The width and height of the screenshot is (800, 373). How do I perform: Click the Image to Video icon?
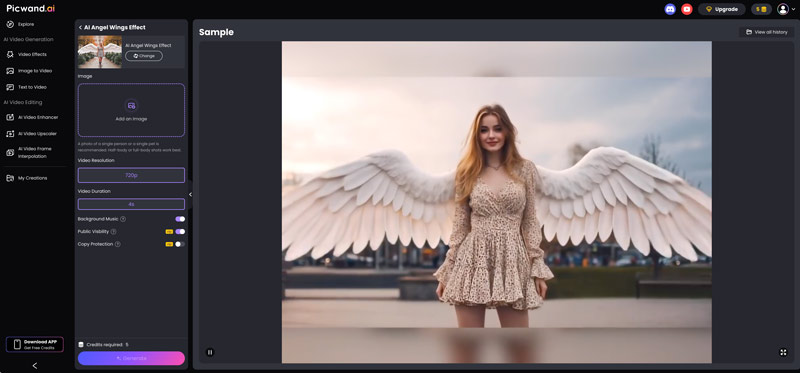pos(10,71)
